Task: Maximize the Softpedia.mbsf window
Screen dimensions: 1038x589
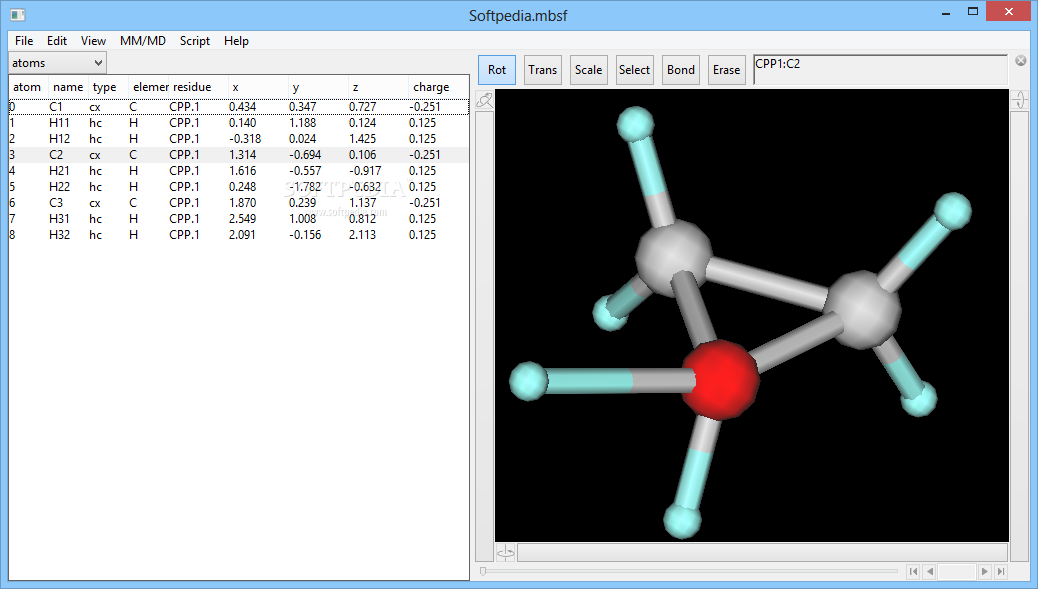Action: pos(972,12)
